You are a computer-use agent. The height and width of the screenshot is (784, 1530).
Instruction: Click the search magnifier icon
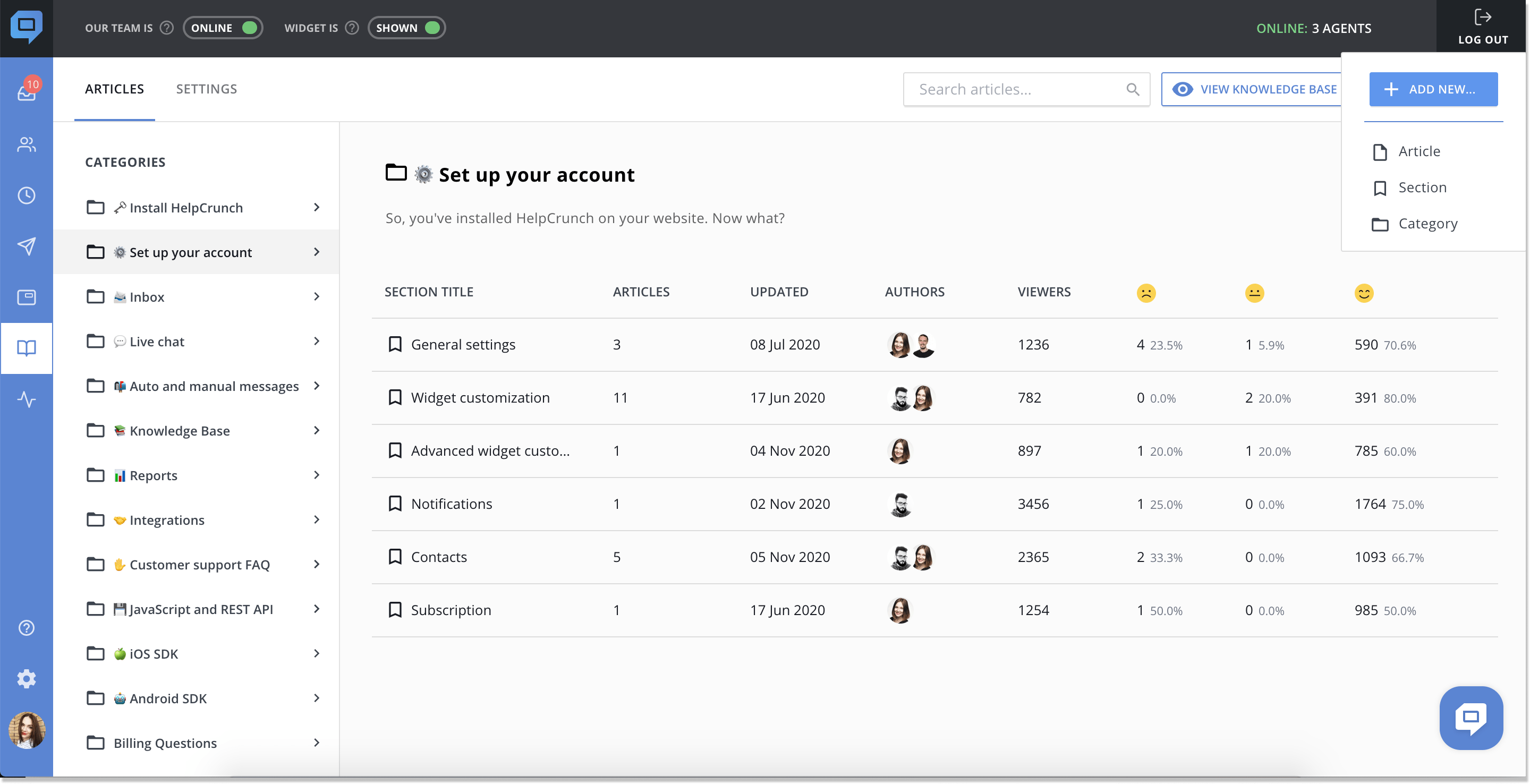pyautogui.click(x=1133, y=89)
